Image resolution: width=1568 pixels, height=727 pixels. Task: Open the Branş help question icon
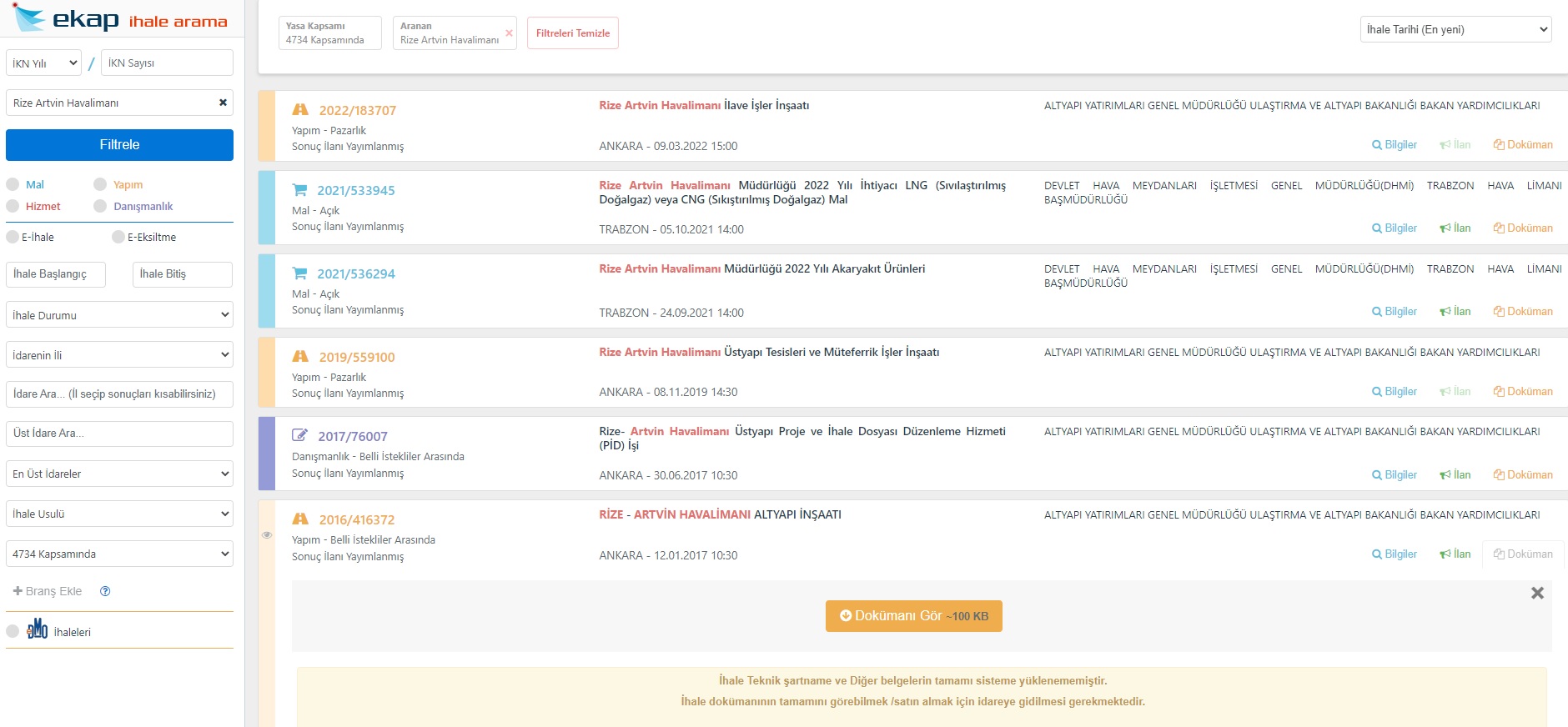(x=105, y=591)
